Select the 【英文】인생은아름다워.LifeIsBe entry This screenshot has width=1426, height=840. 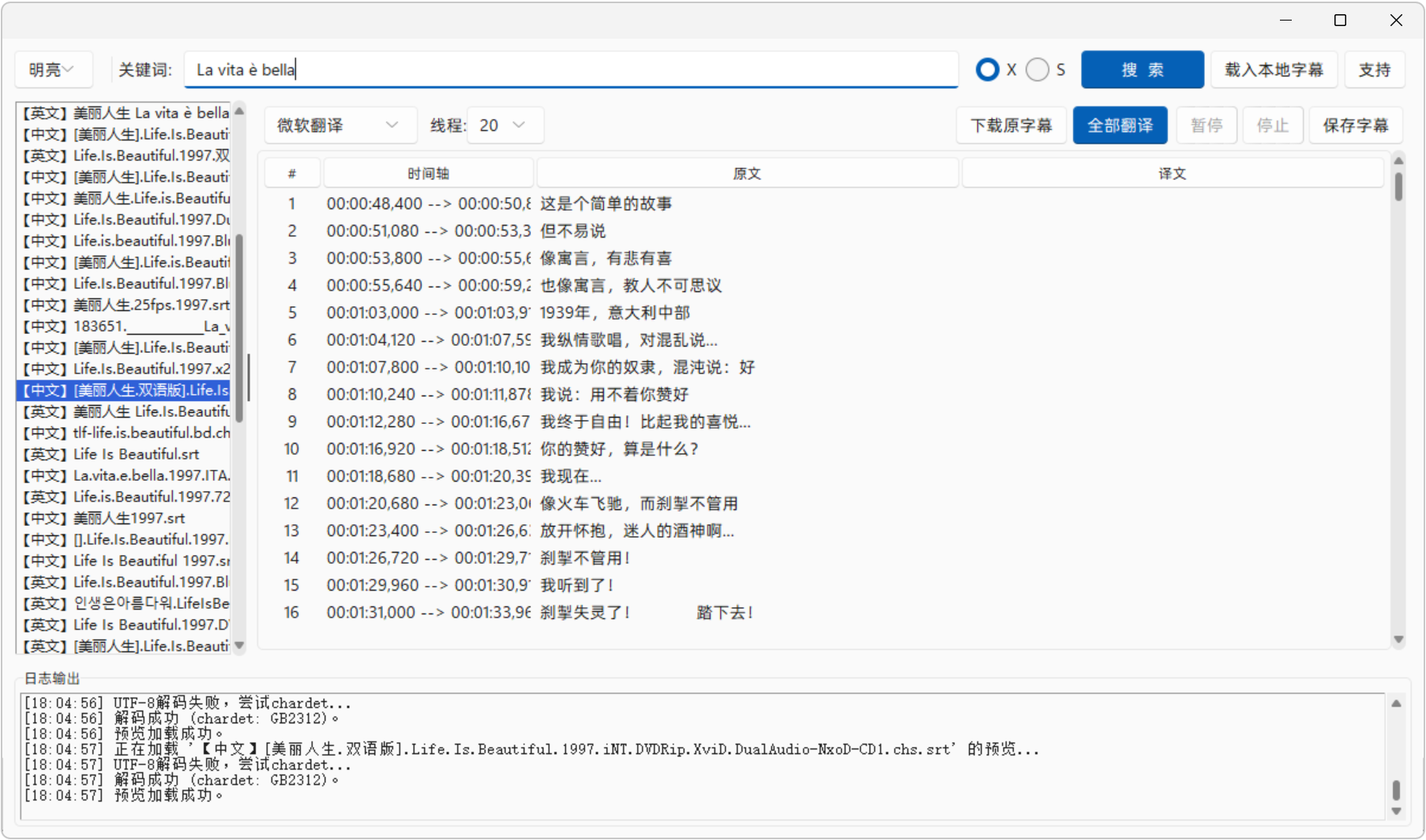tap(125, 603)
